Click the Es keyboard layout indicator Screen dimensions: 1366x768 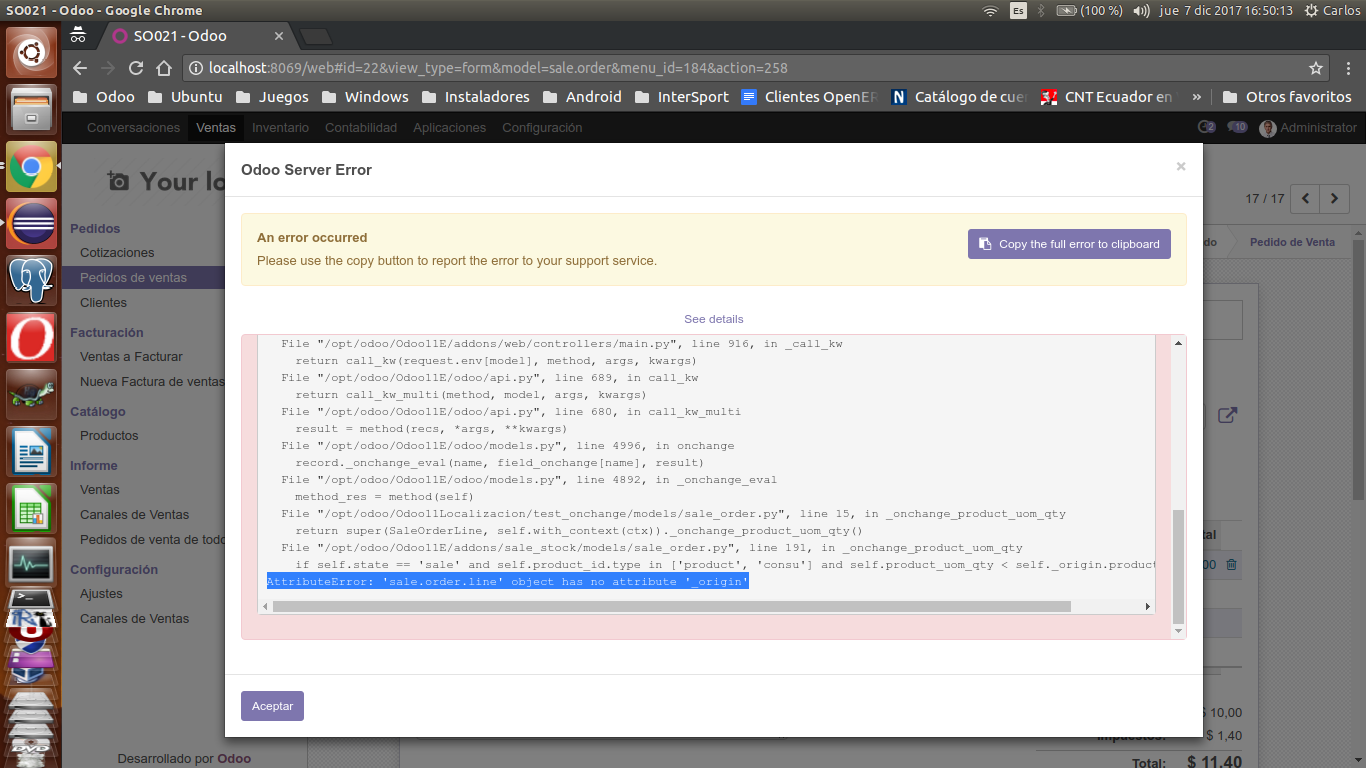tap(1017, 10)
